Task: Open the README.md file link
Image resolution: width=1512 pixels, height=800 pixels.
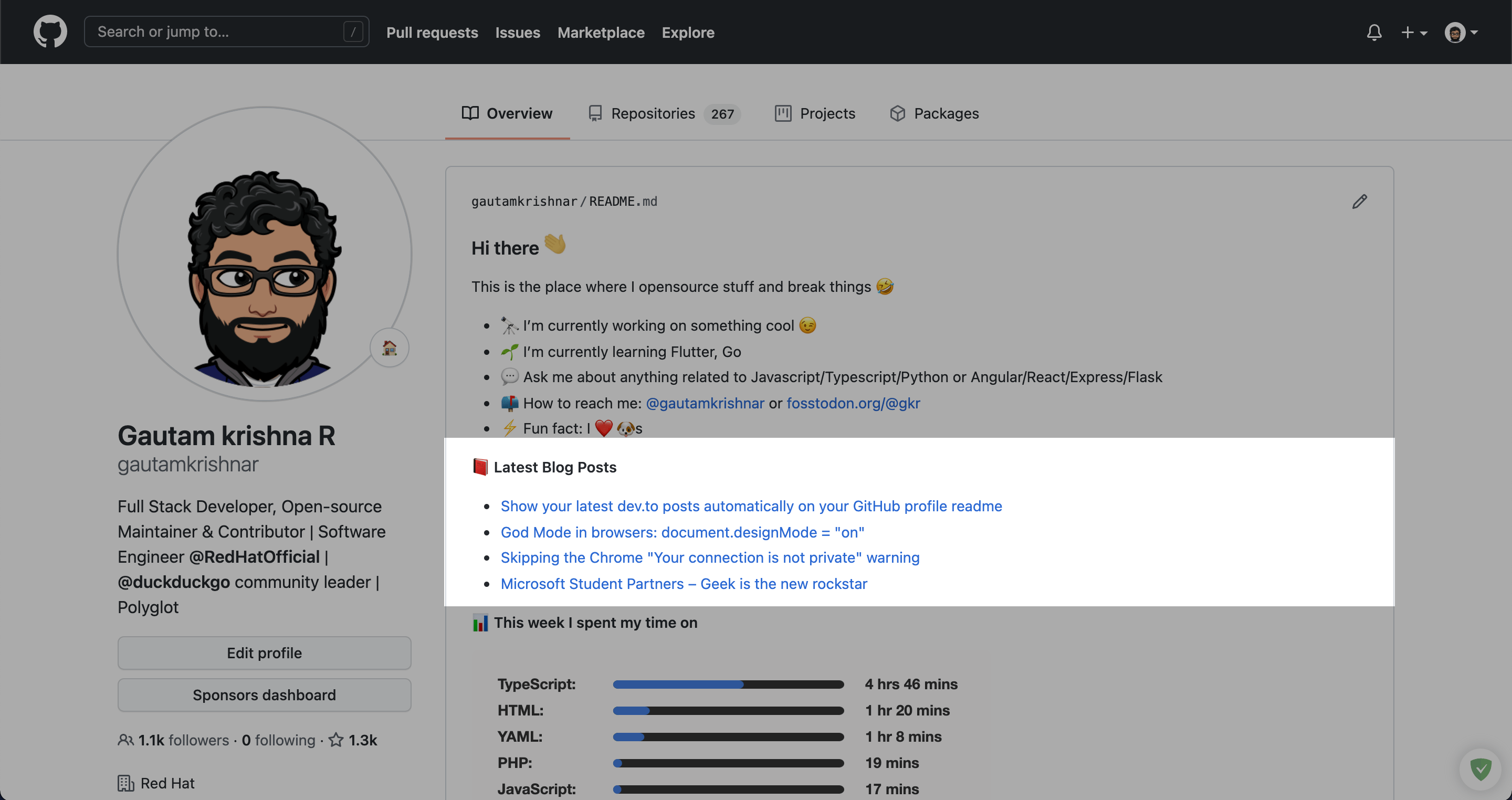Action: click(623, 202)
